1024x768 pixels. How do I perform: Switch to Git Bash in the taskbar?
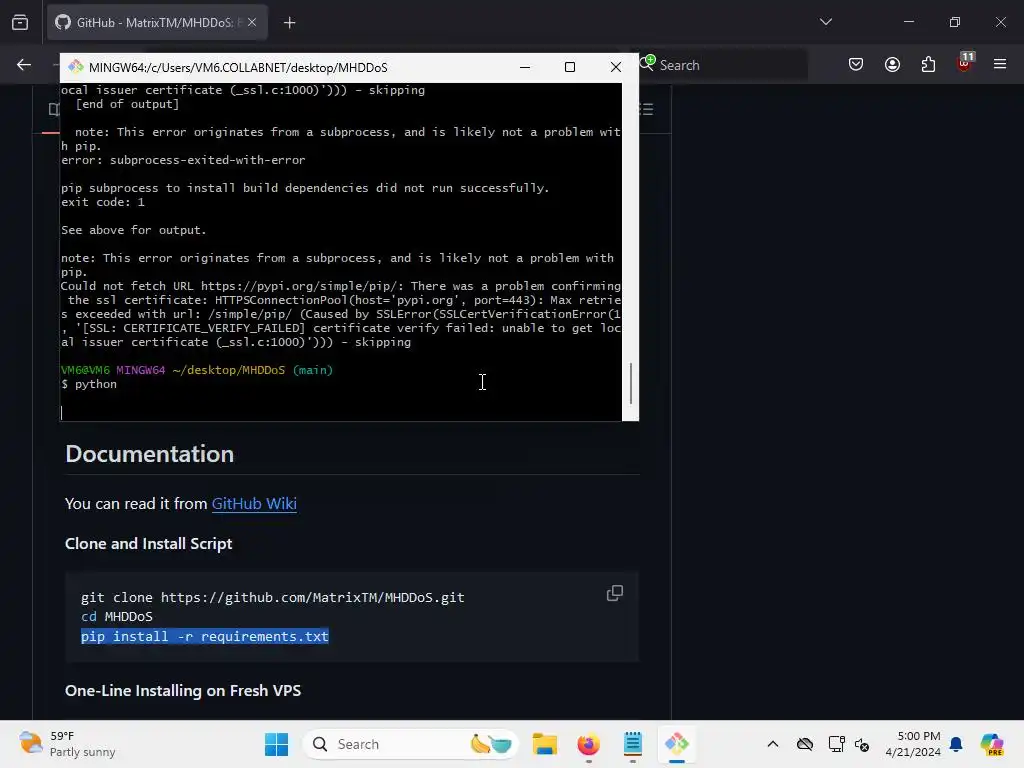pyautogui.click(x=677, y=744)
